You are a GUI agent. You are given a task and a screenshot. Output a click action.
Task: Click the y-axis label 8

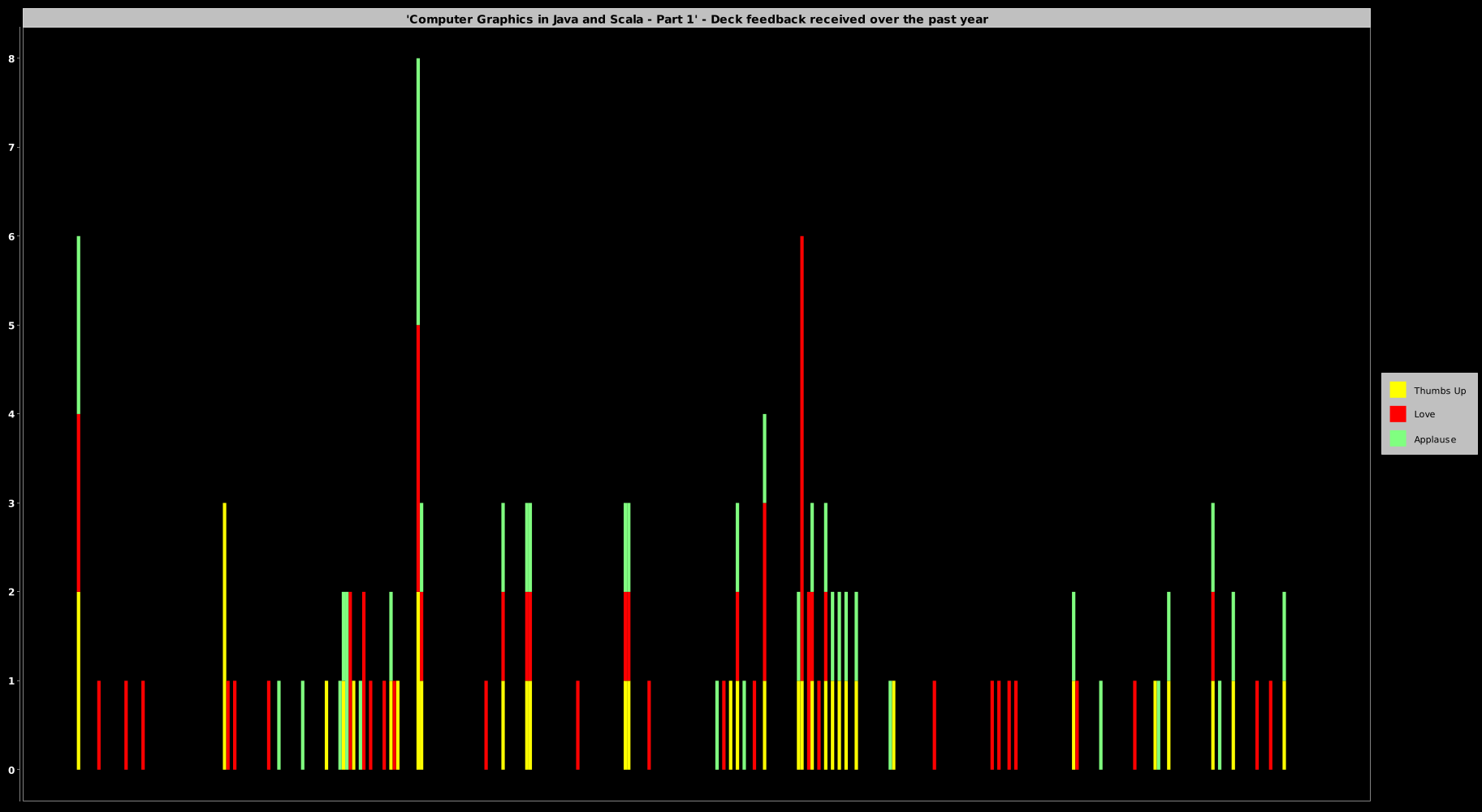[11, 58]
